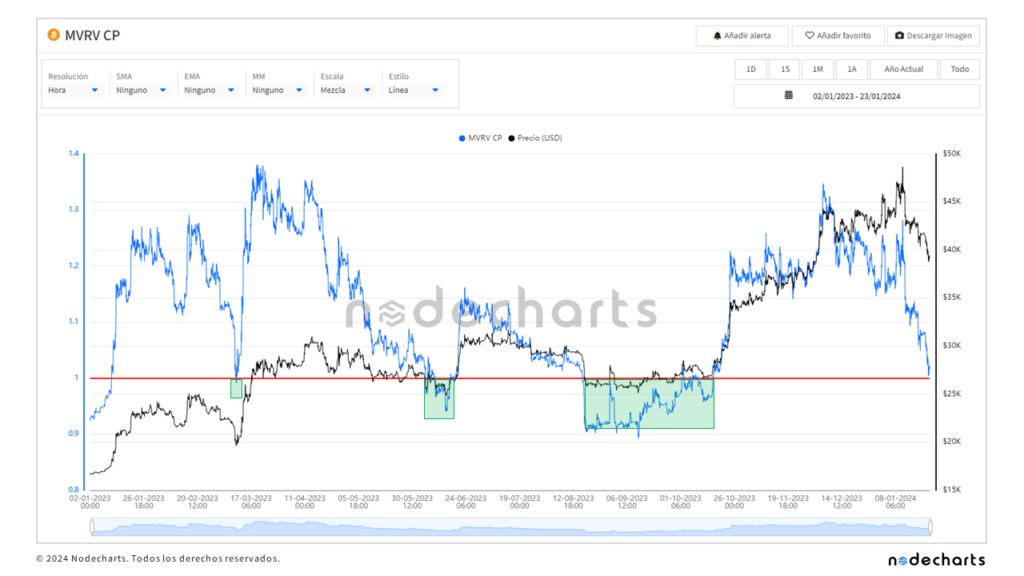Select the 1D time range
The height and width of the screenshot is (576, 1024).
coord(751,69)
